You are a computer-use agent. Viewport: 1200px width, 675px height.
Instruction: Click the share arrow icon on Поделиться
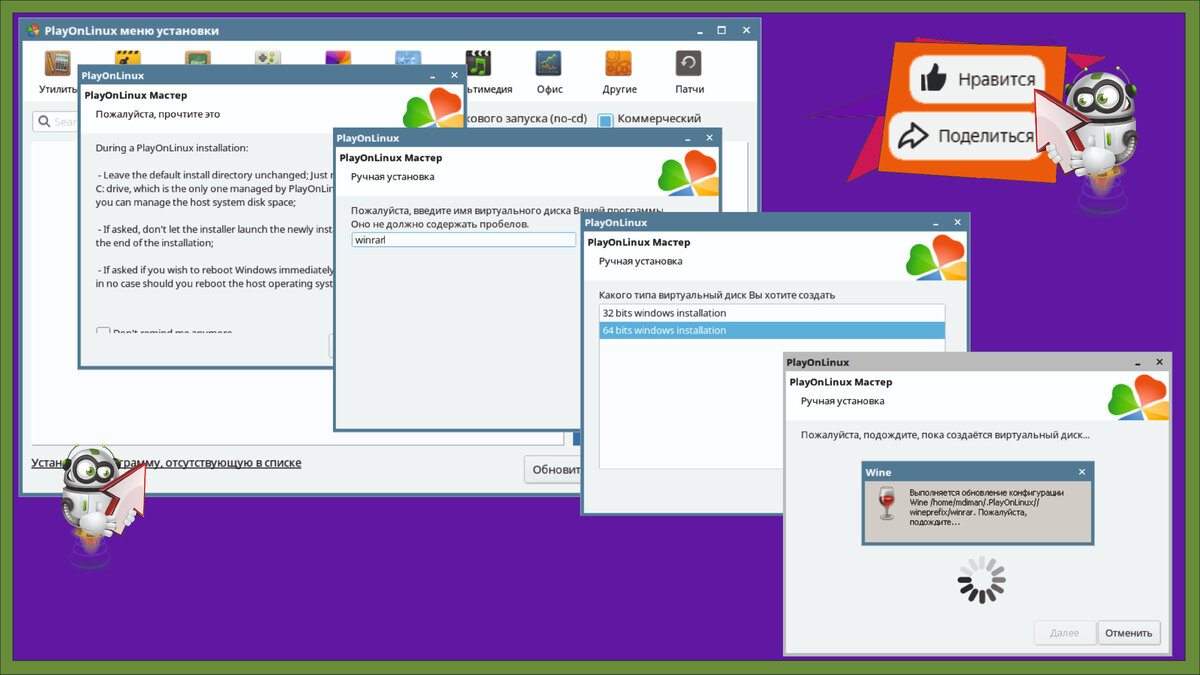tap(911, 135)
